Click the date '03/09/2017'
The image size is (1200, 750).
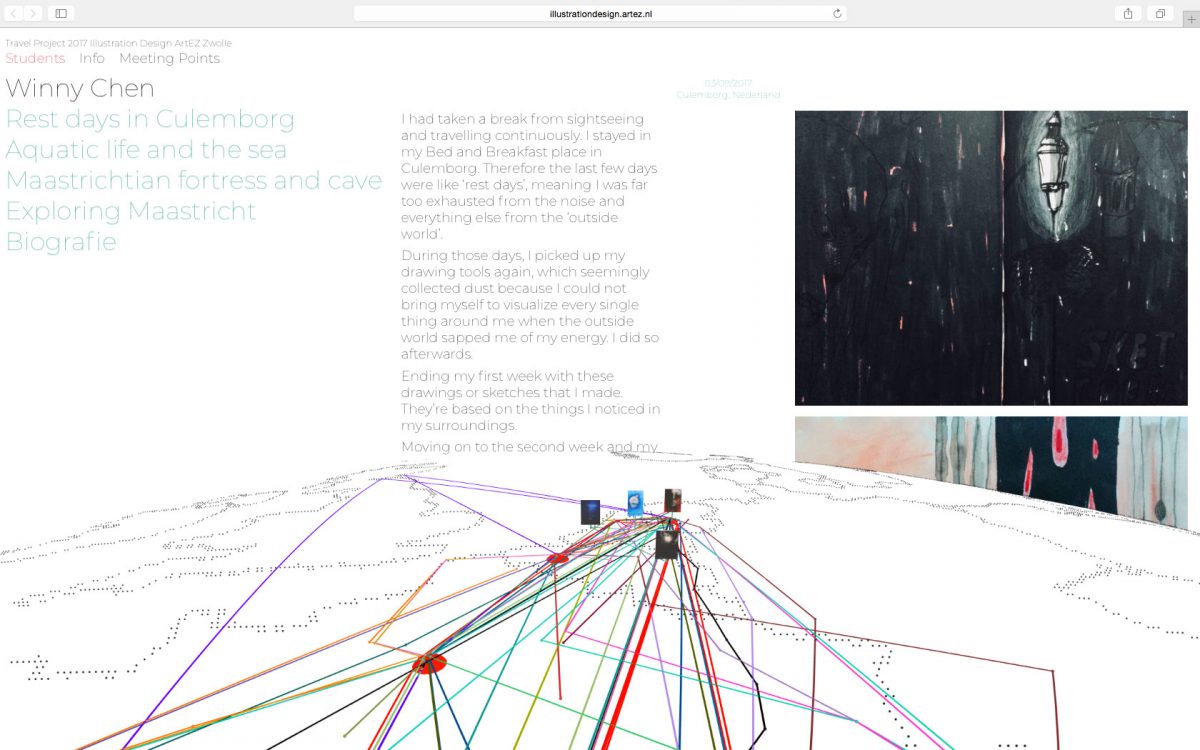point(728,83)
